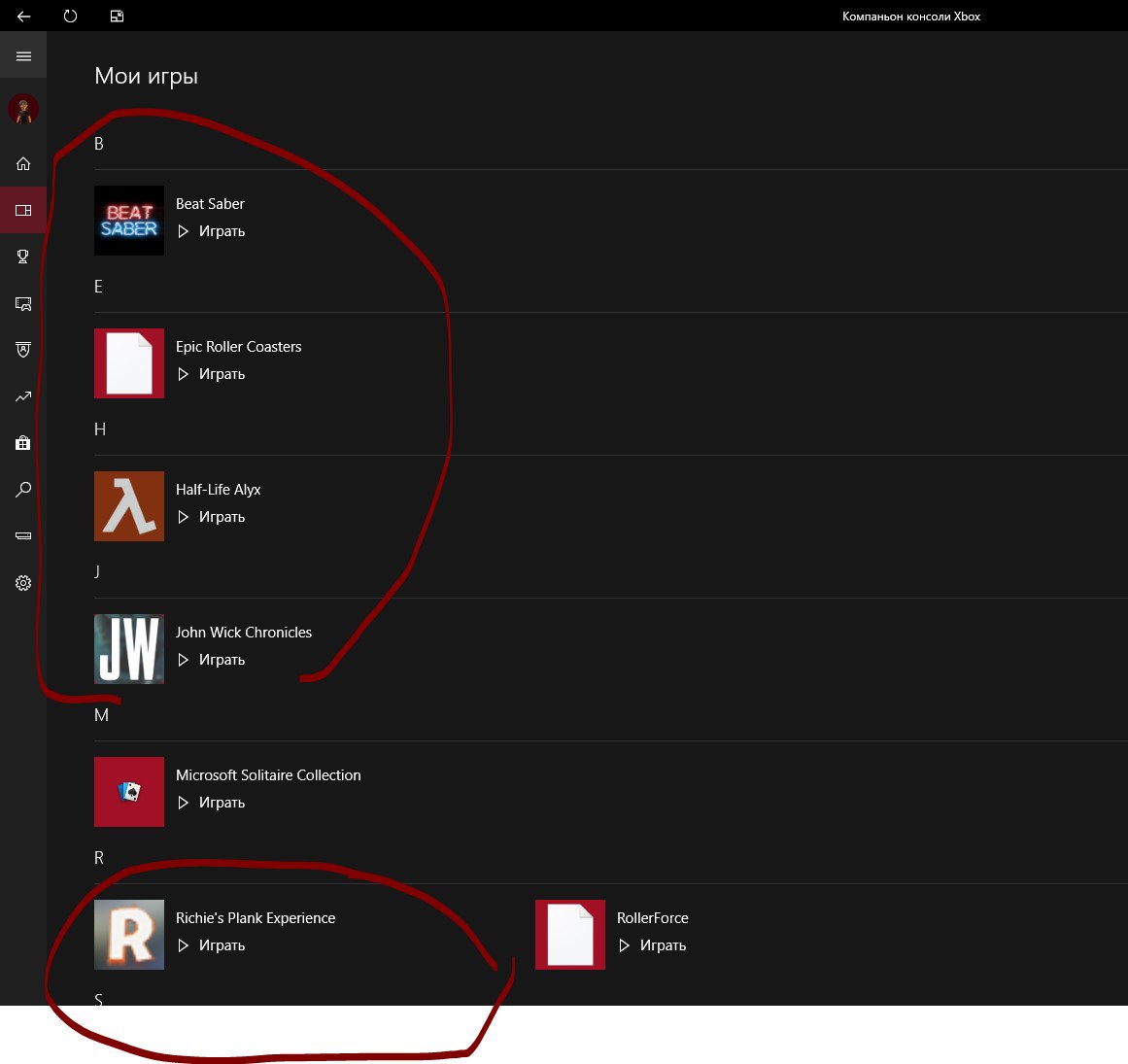Image resolution: width=1128 pixels, height=1064 pixels.
Task: Open the user profile avatar
Action: [x=23, y=110]
